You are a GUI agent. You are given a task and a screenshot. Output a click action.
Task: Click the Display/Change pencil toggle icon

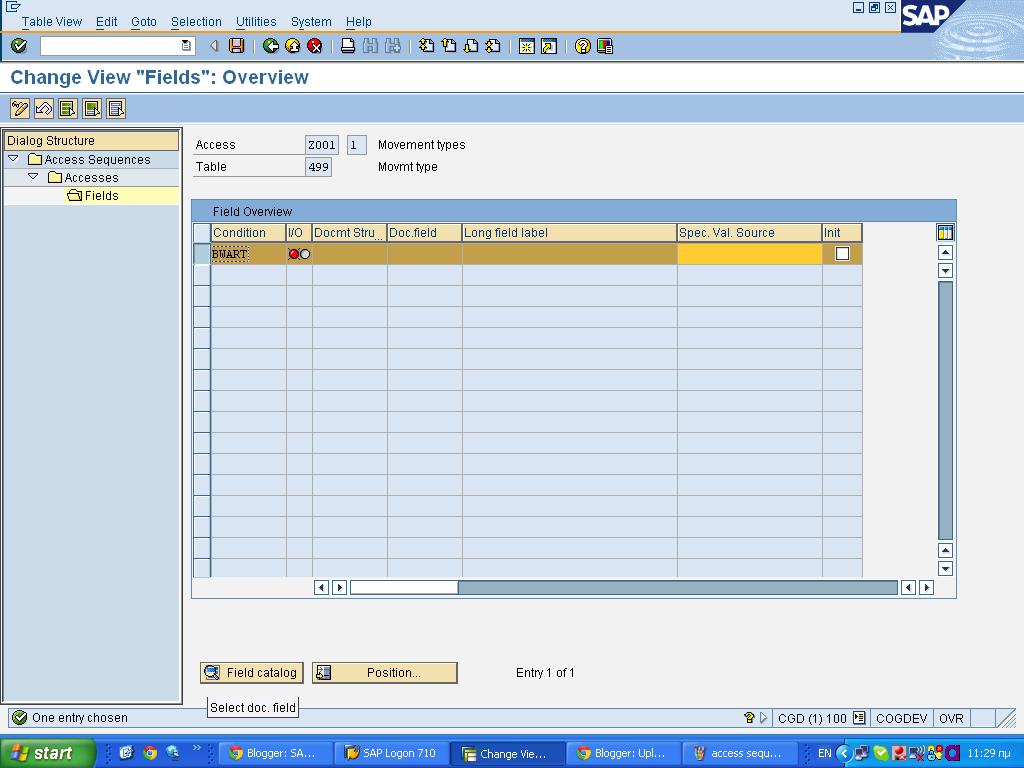tap(20, 108)
